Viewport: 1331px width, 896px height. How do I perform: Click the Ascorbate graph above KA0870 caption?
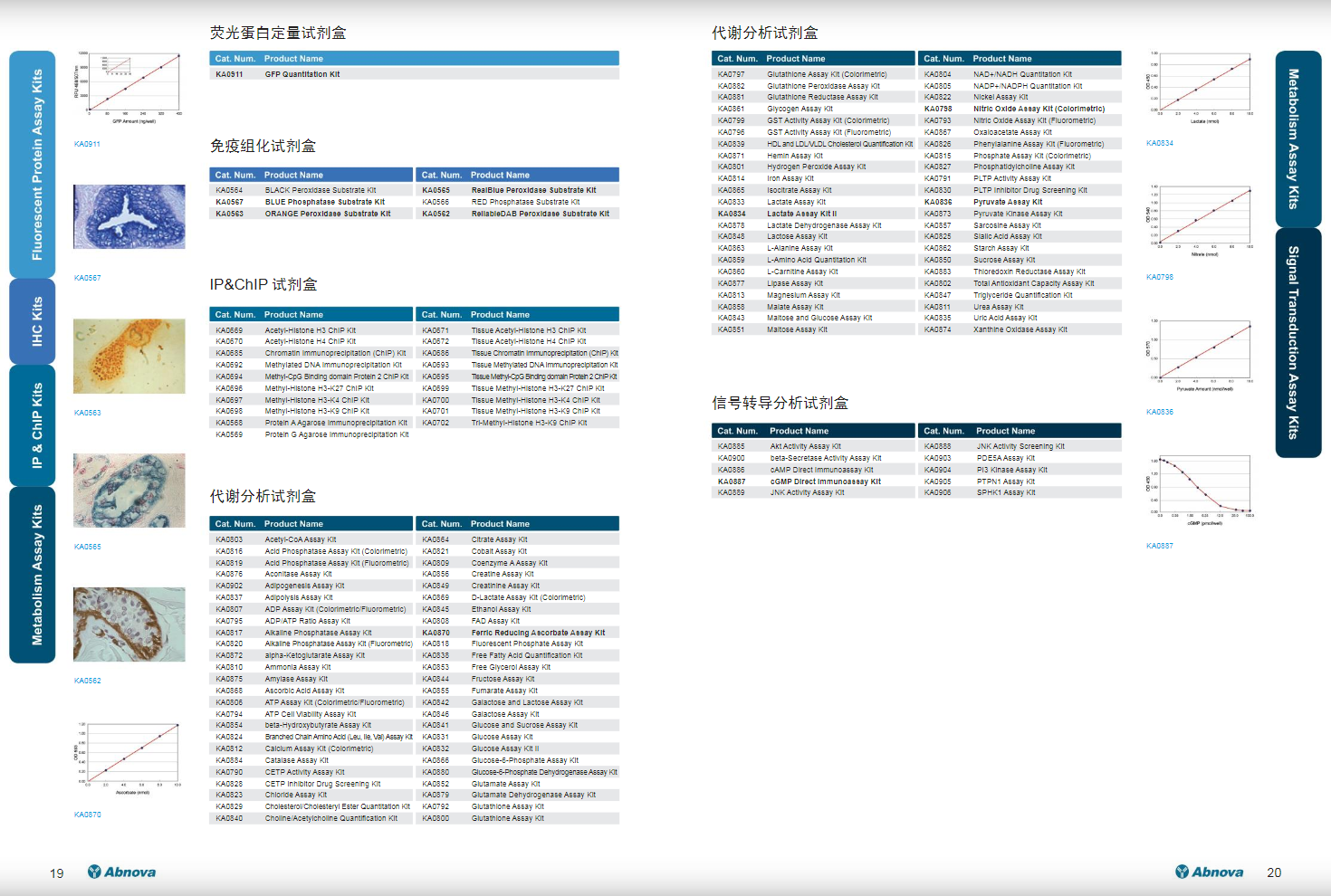pos(129,757)
